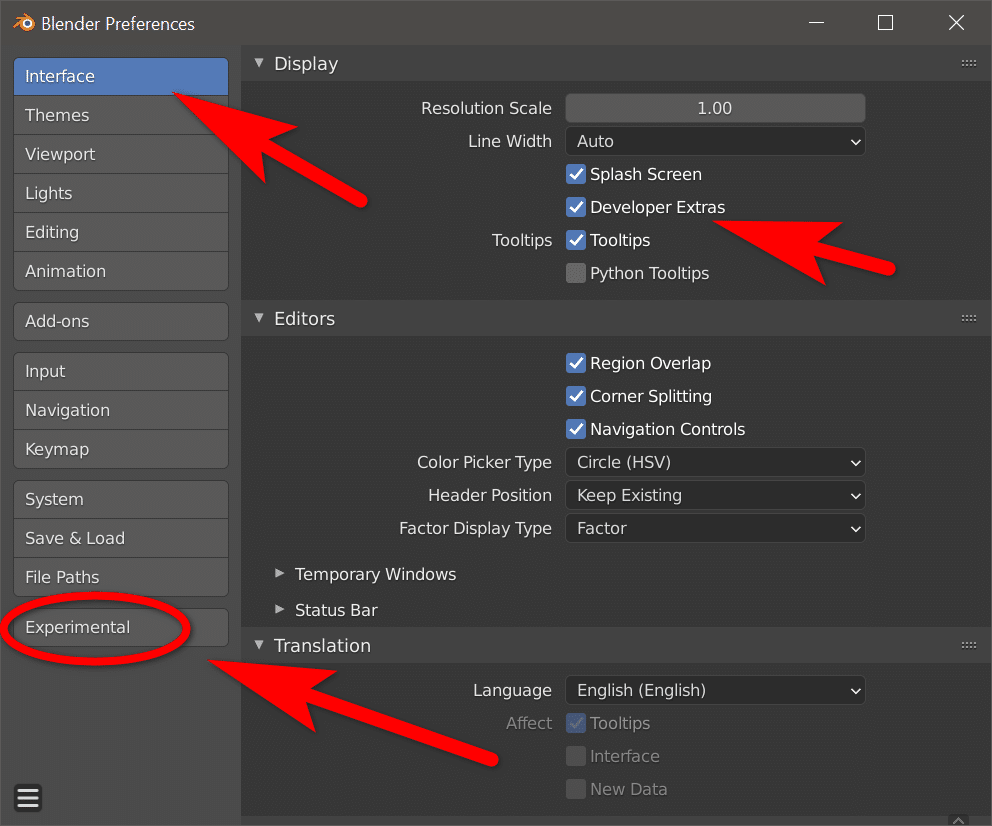
Task: Switch to the Input preferences section
Action: point(121,371)
